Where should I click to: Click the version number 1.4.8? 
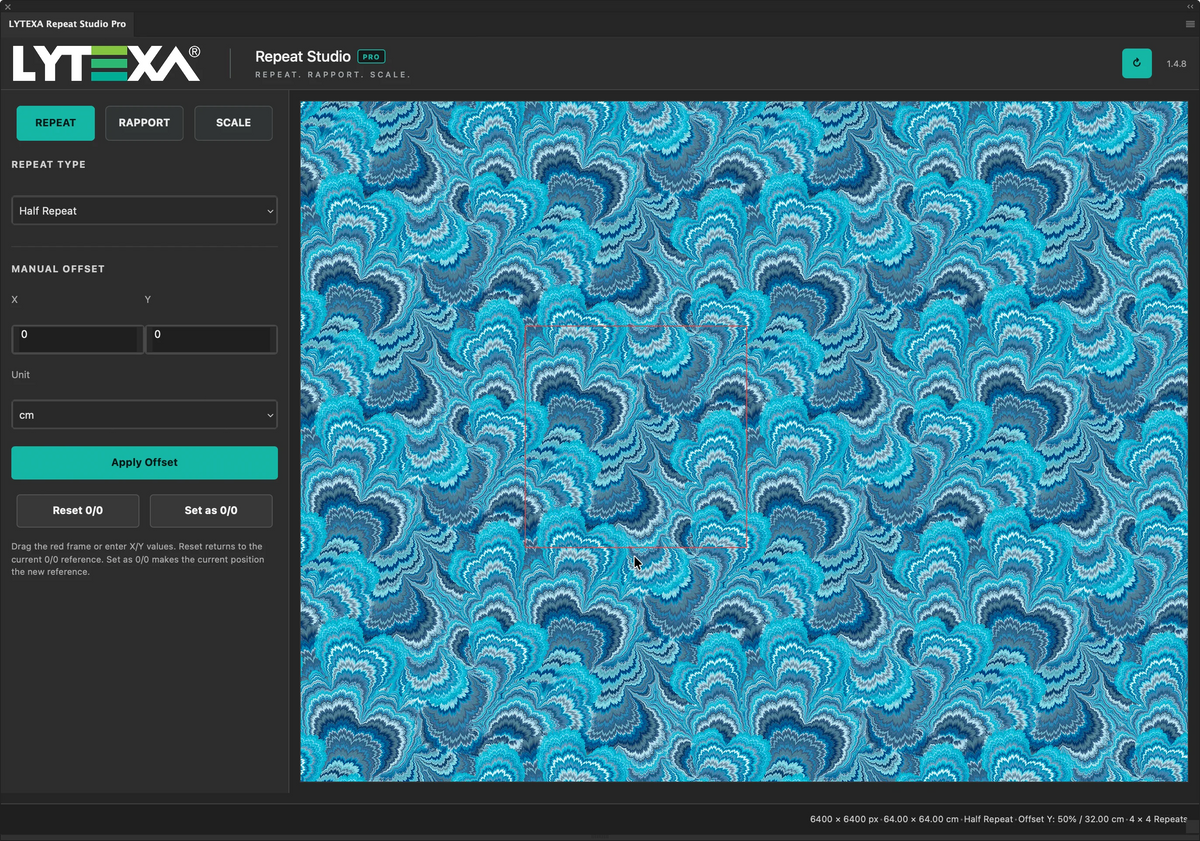tap(1176, 64)
